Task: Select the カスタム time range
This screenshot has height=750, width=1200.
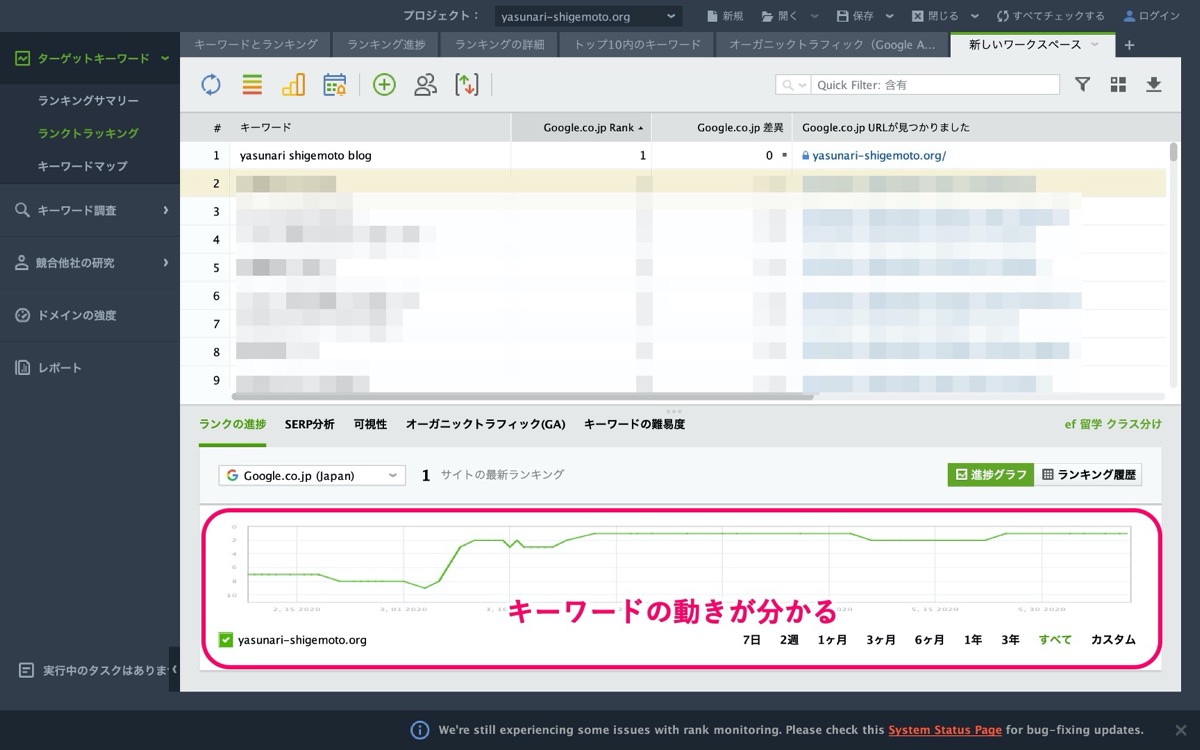Action: point(1113,640)
